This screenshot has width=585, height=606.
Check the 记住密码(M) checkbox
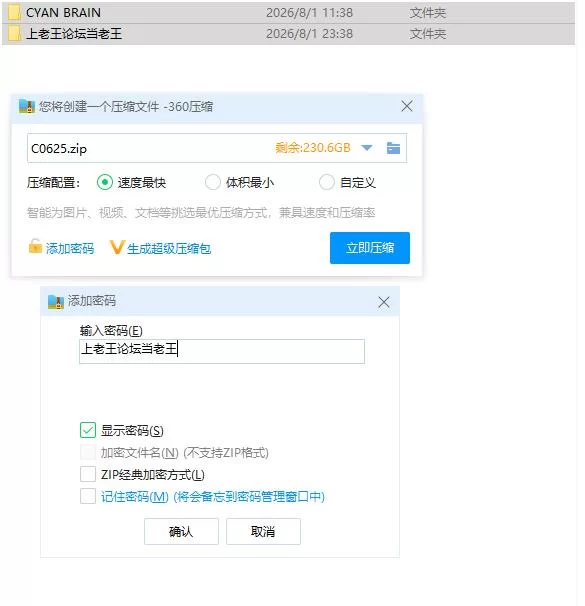pyautogui.click(x=88, y=496)
